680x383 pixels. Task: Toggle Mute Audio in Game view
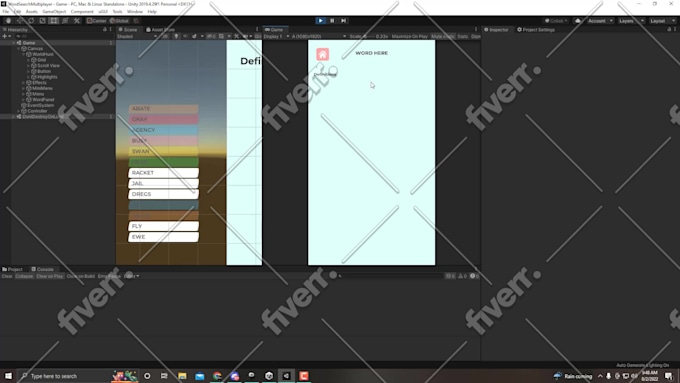443,36
